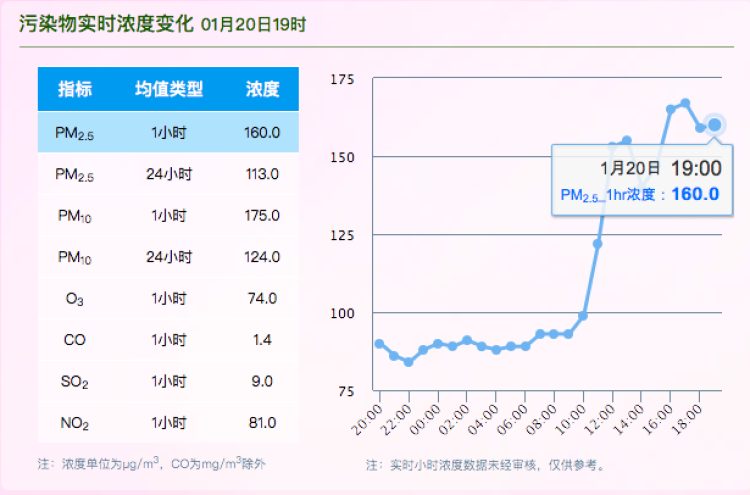Click the 指标 column header
750x495 pixels.
click(x=75, y=89)
